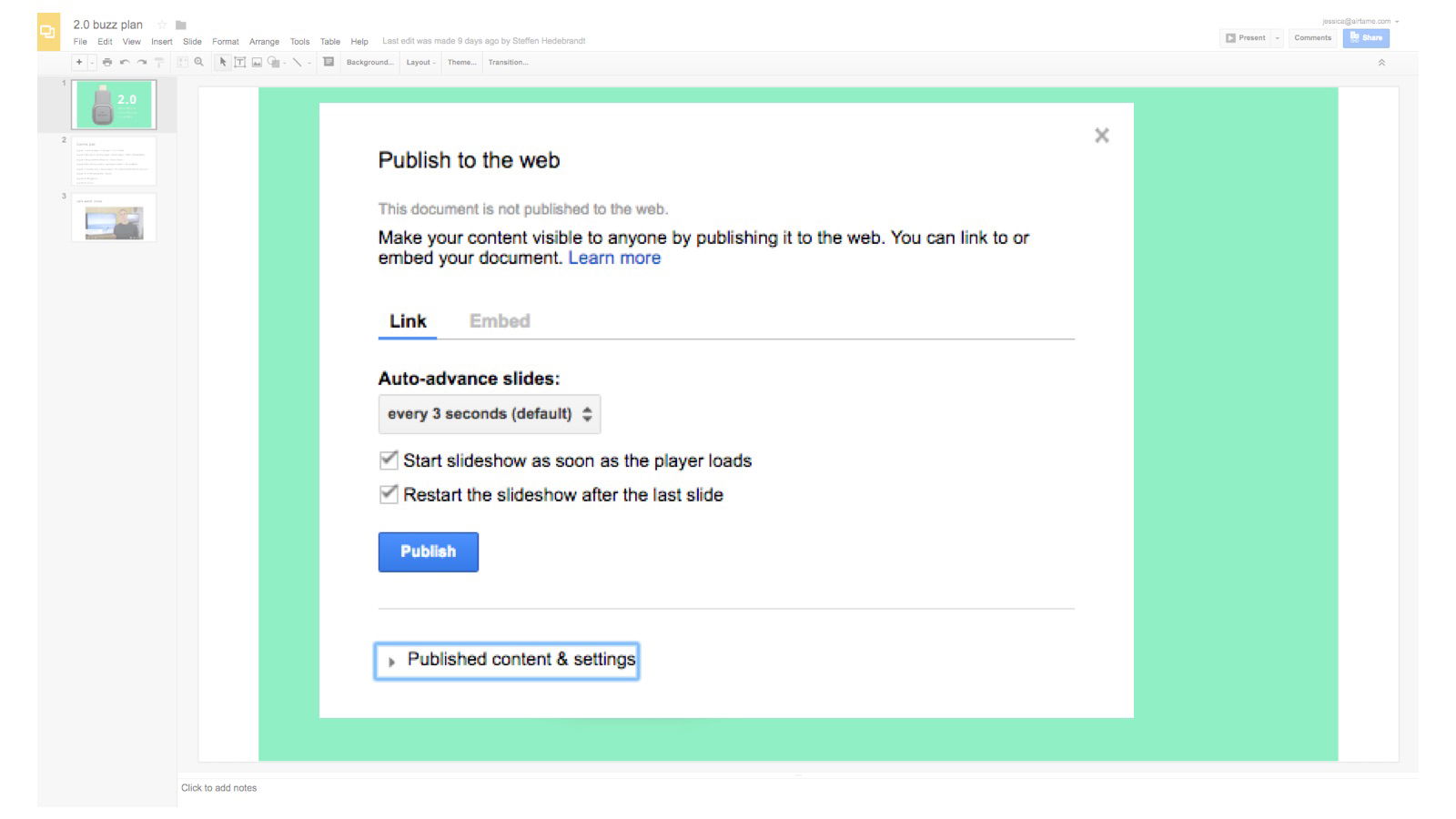Click the insert image icon
Image resolution: width=1456 pixels, height=819 pixels.
[257, 62]
